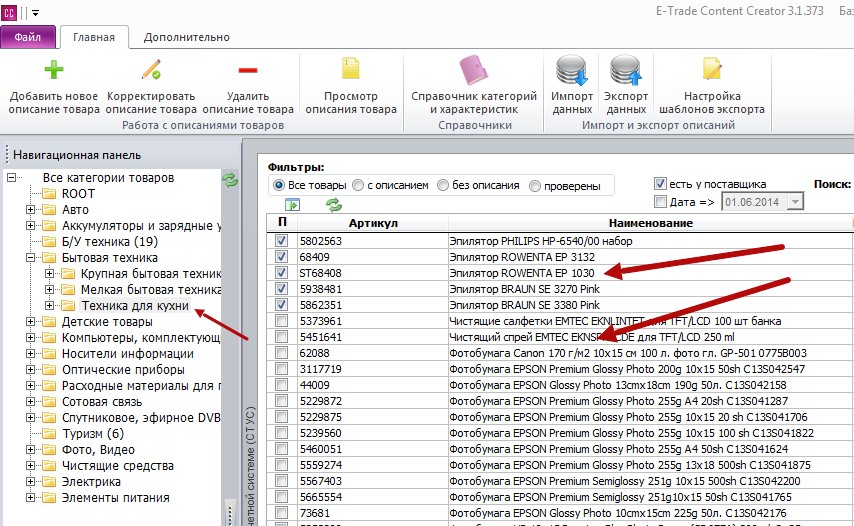Screen dimensions: 854x526
Task: Click the ROOT folder icon
Action: [49, 194]
